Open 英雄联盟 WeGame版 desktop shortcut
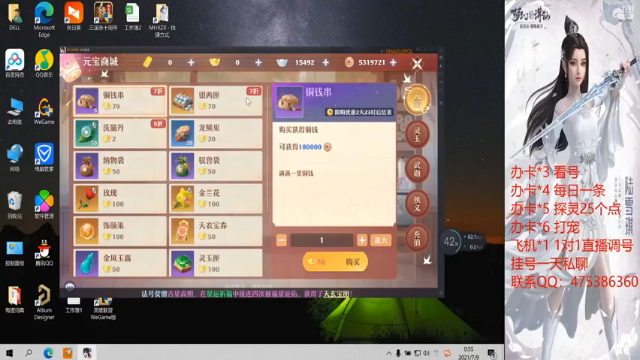Screen dimensions: 640x360 click(x=103, y=309)
